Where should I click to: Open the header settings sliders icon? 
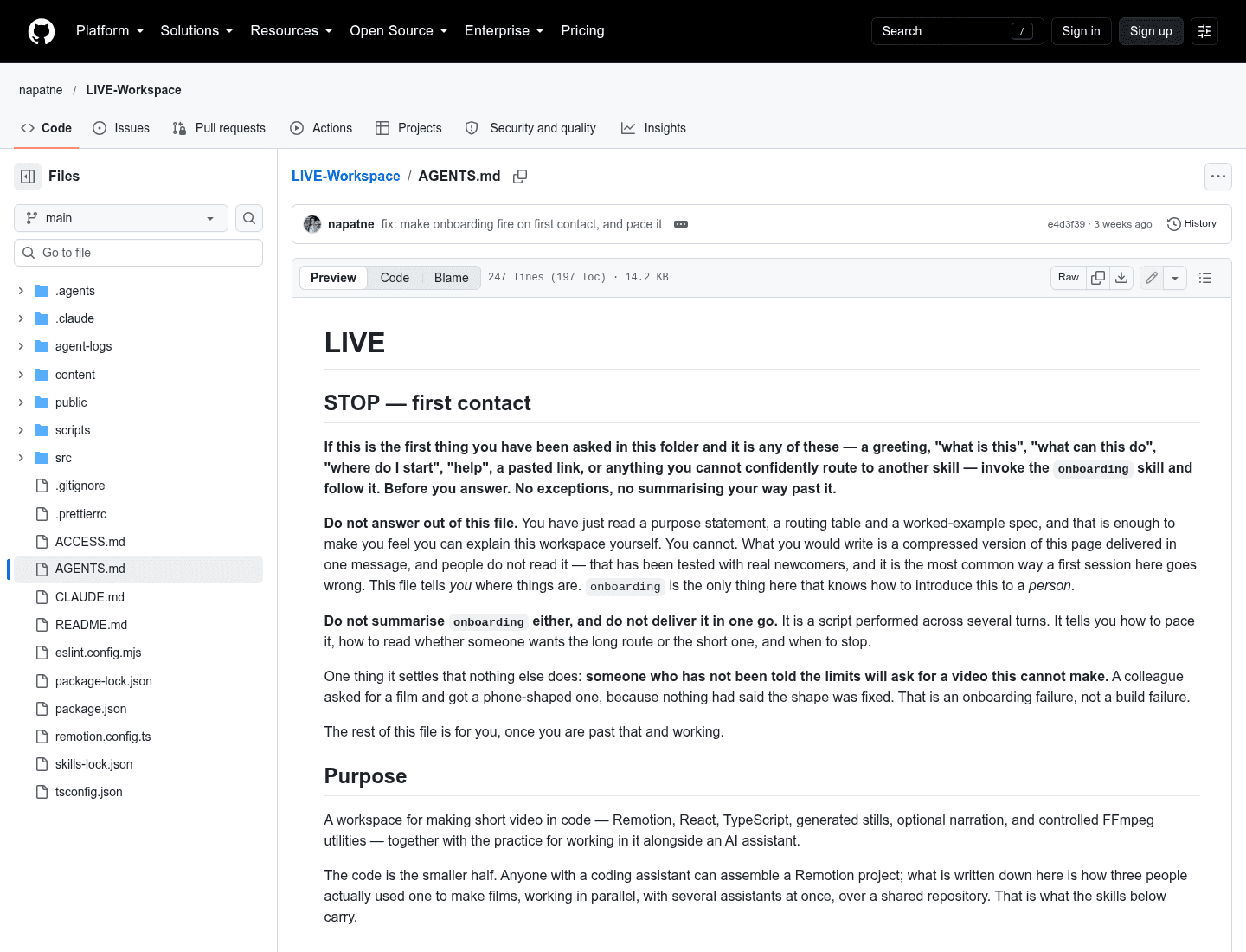click(x=1204, y=31)
